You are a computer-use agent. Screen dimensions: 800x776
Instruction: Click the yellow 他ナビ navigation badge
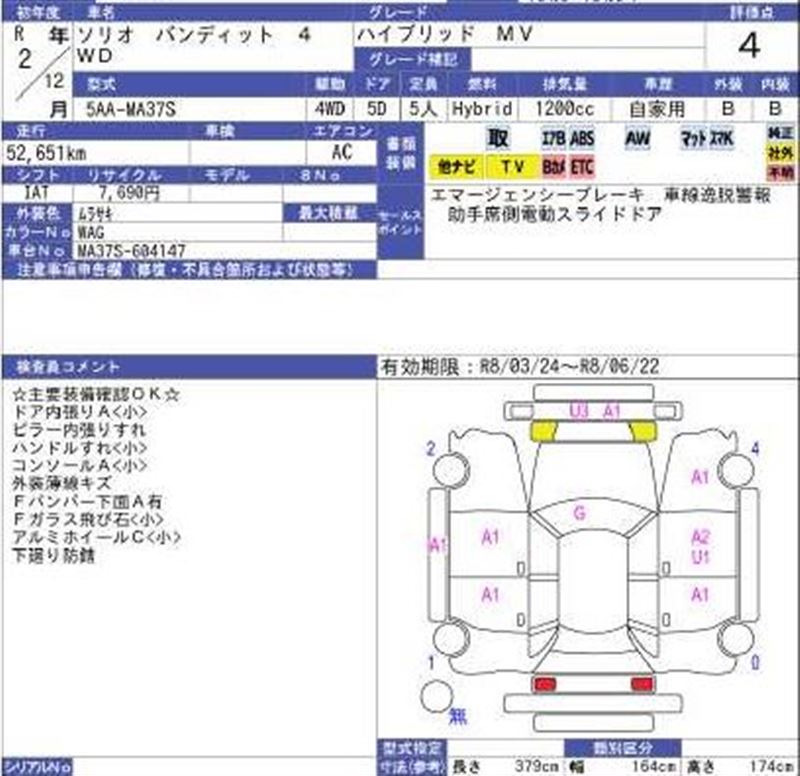pyautogui.click(x=457, y=167)
